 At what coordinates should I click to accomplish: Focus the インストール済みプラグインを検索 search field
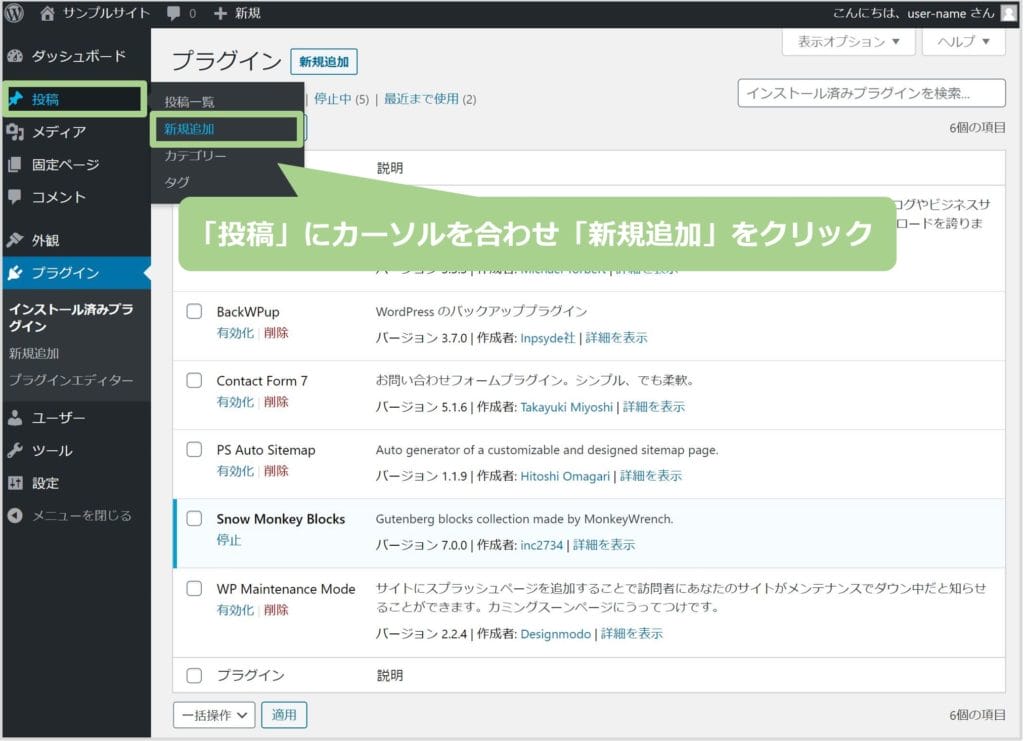(x=871, y=93)
